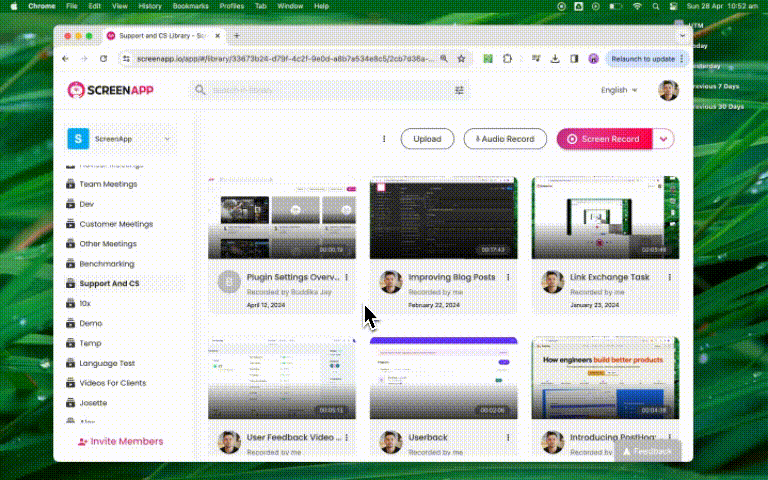Open options menu for Improving Blog Posts
This screenshot has height=480, width=768.
click(508, 277)
